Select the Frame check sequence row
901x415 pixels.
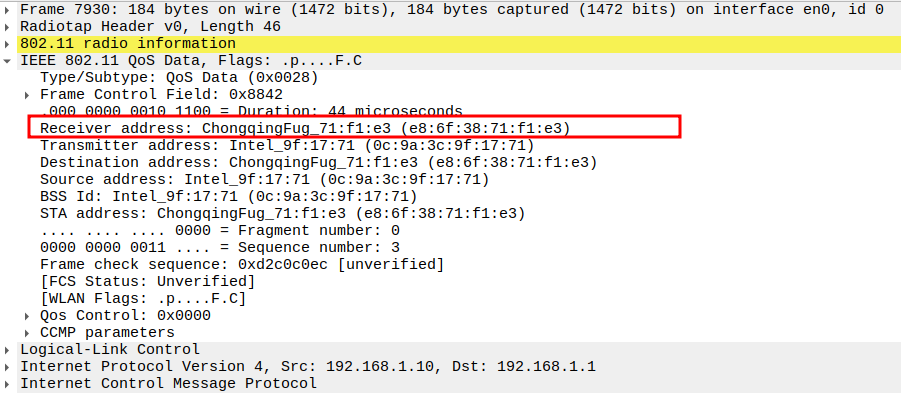tap(241, 264)
